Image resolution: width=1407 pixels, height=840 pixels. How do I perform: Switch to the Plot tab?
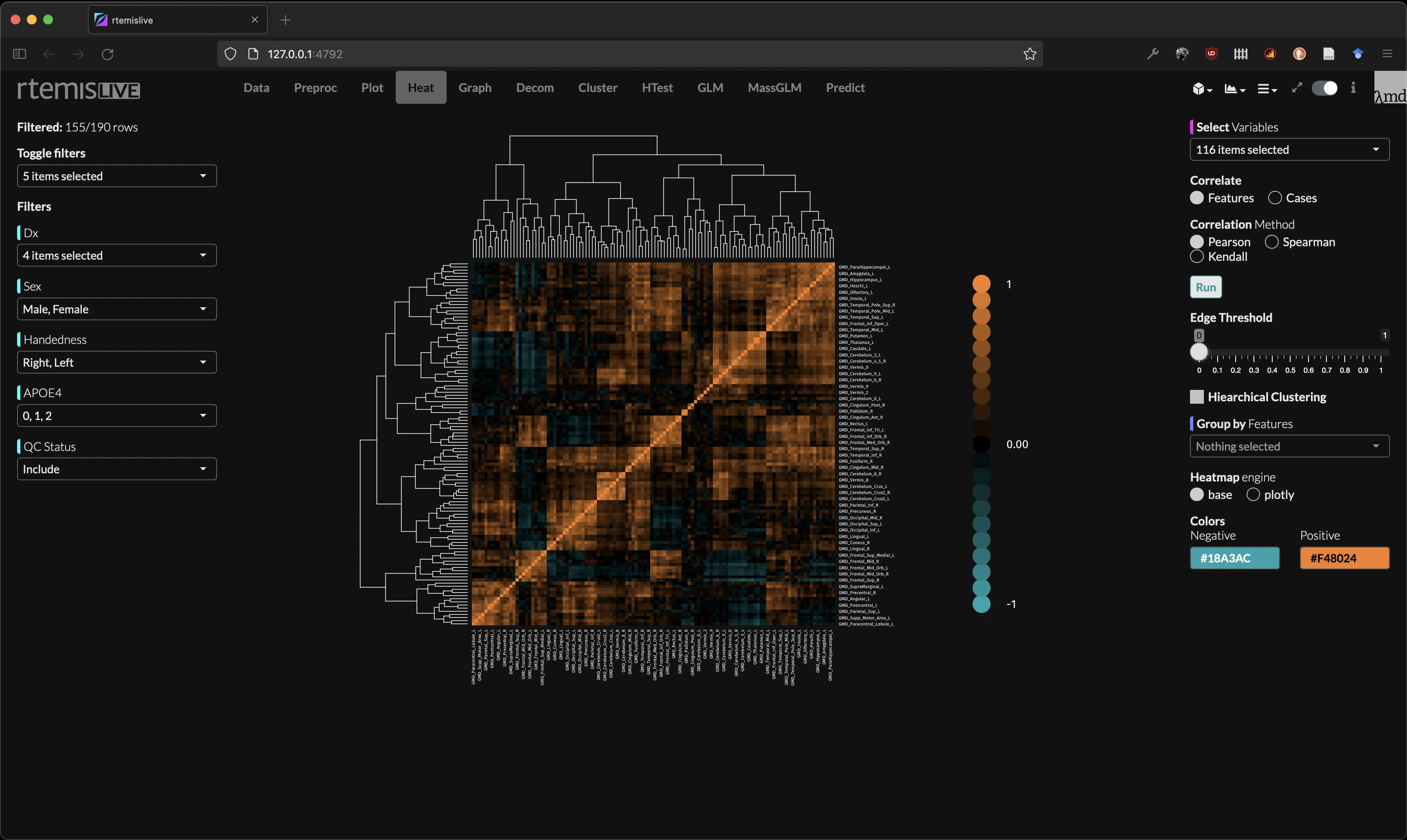point(372,88)
